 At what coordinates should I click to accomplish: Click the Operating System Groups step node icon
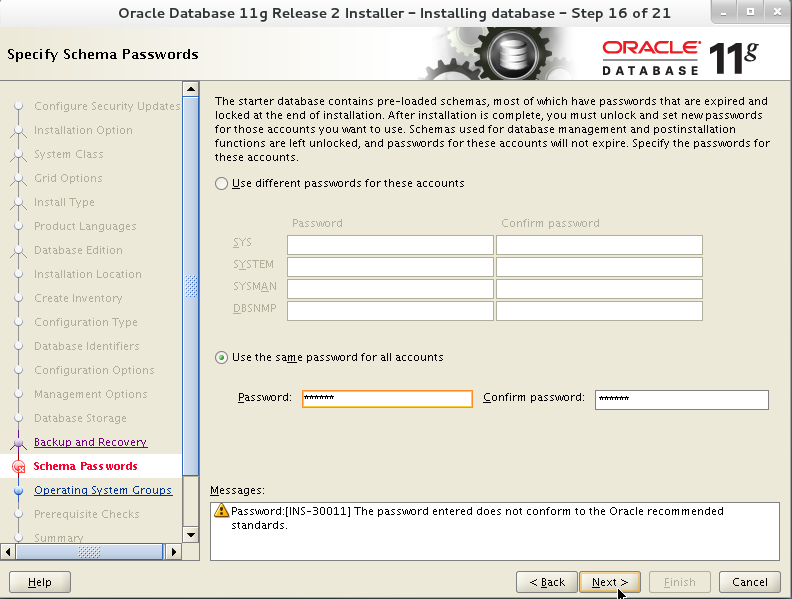(19, 490)
